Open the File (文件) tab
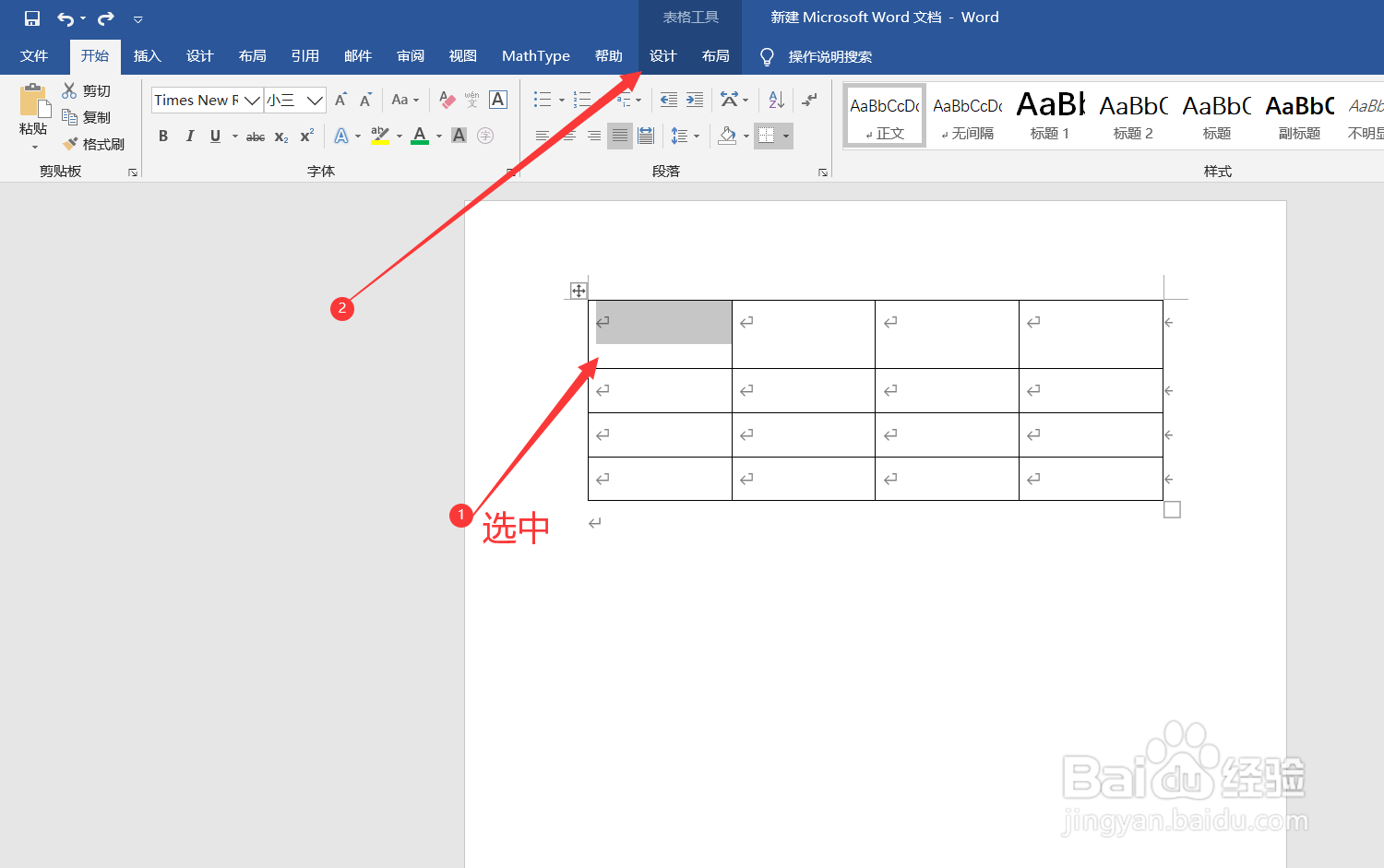The height and width of the screenshot is (868, 1384). pyautogui.click(x=34, y=56)
